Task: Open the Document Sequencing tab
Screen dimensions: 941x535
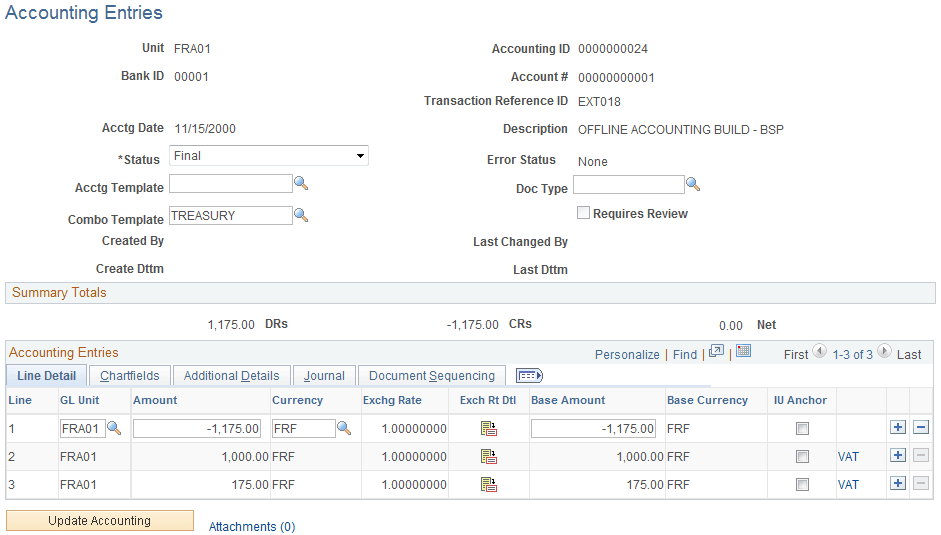Action: 432,376
